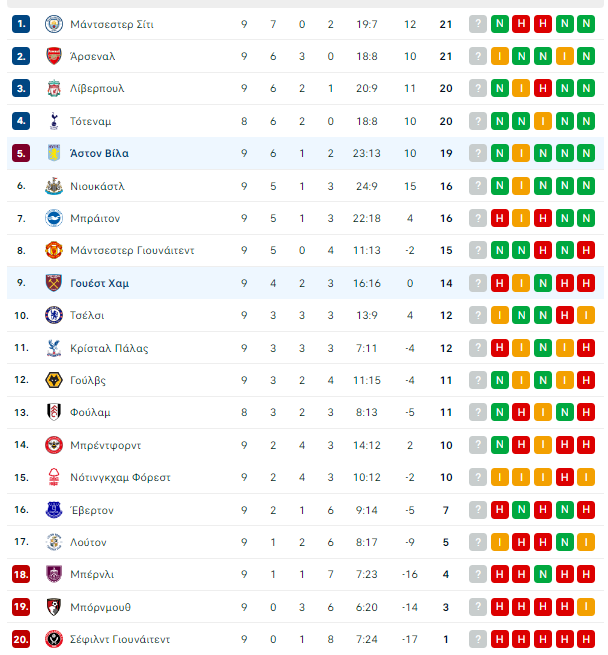This screenshot has height=655, width=608.
Task: Click the Manchester United crest icon
Action: (53, 250)
